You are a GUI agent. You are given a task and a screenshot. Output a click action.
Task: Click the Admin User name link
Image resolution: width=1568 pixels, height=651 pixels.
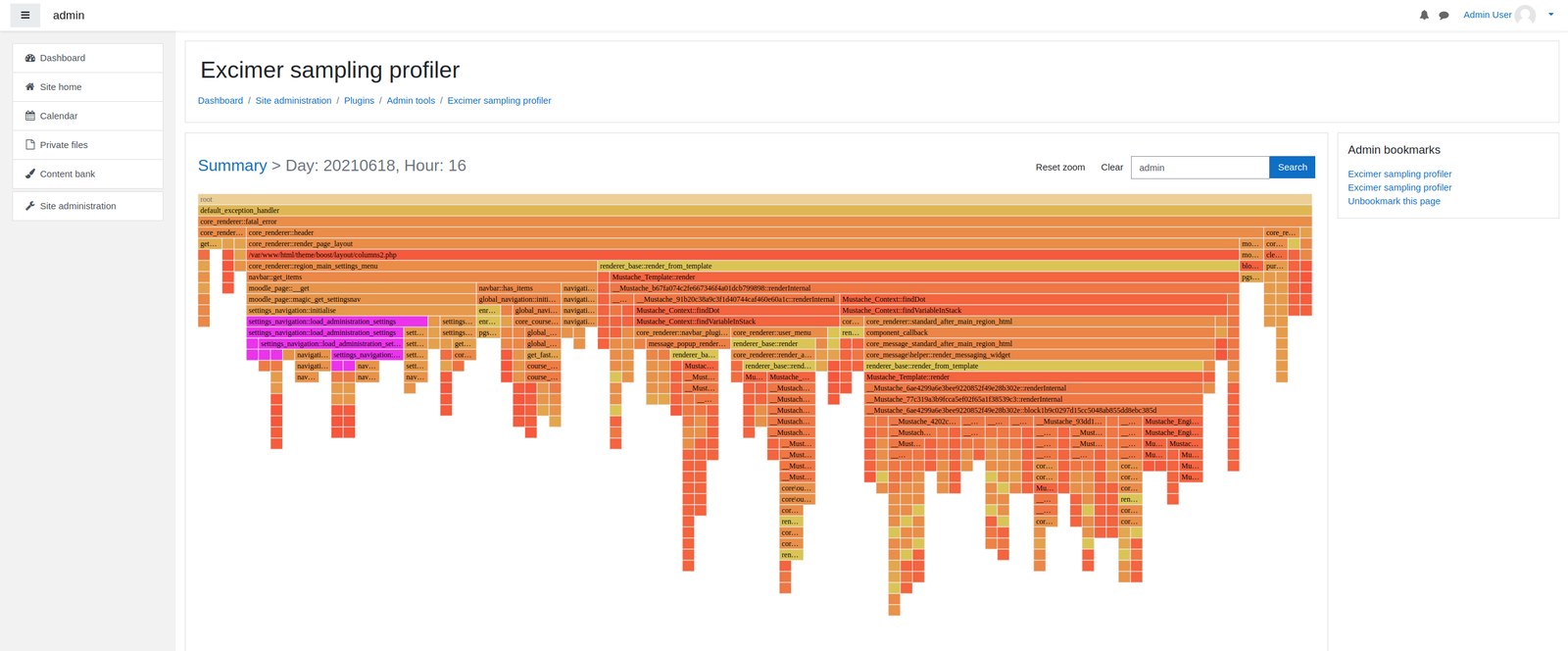1487,15
